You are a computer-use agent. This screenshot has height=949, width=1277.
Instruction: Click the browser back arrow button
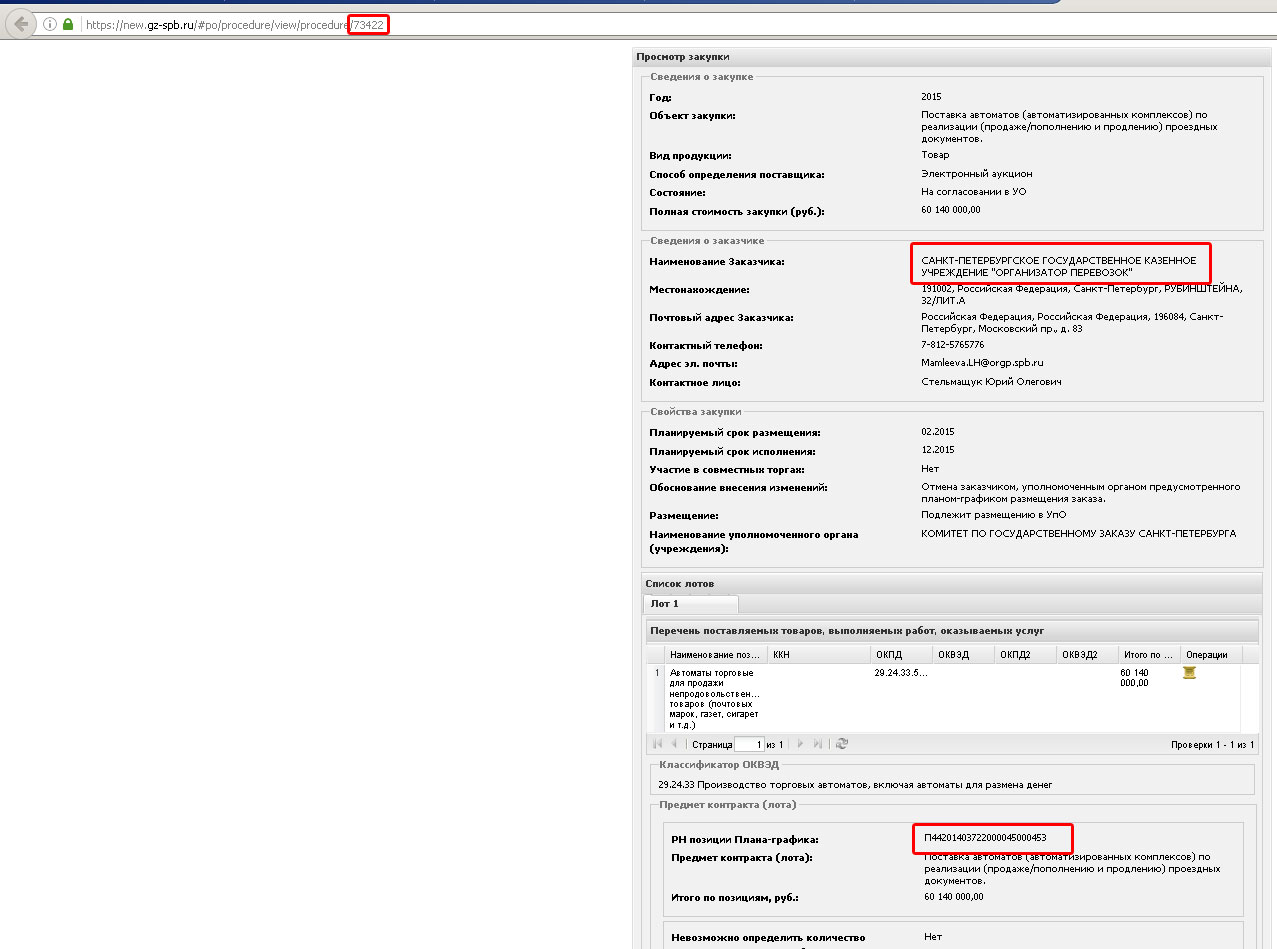coord(21,24)
